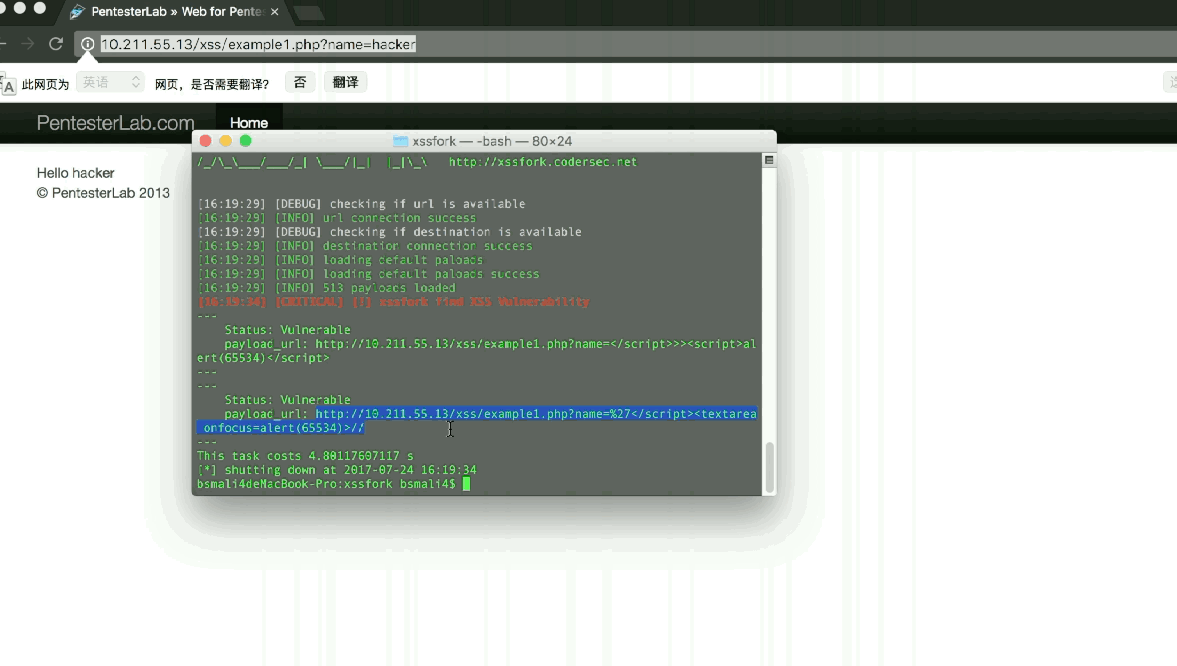The image size is (1177, 666).
Task: Open the 英语 language dropdown
Action: (110, 83)
